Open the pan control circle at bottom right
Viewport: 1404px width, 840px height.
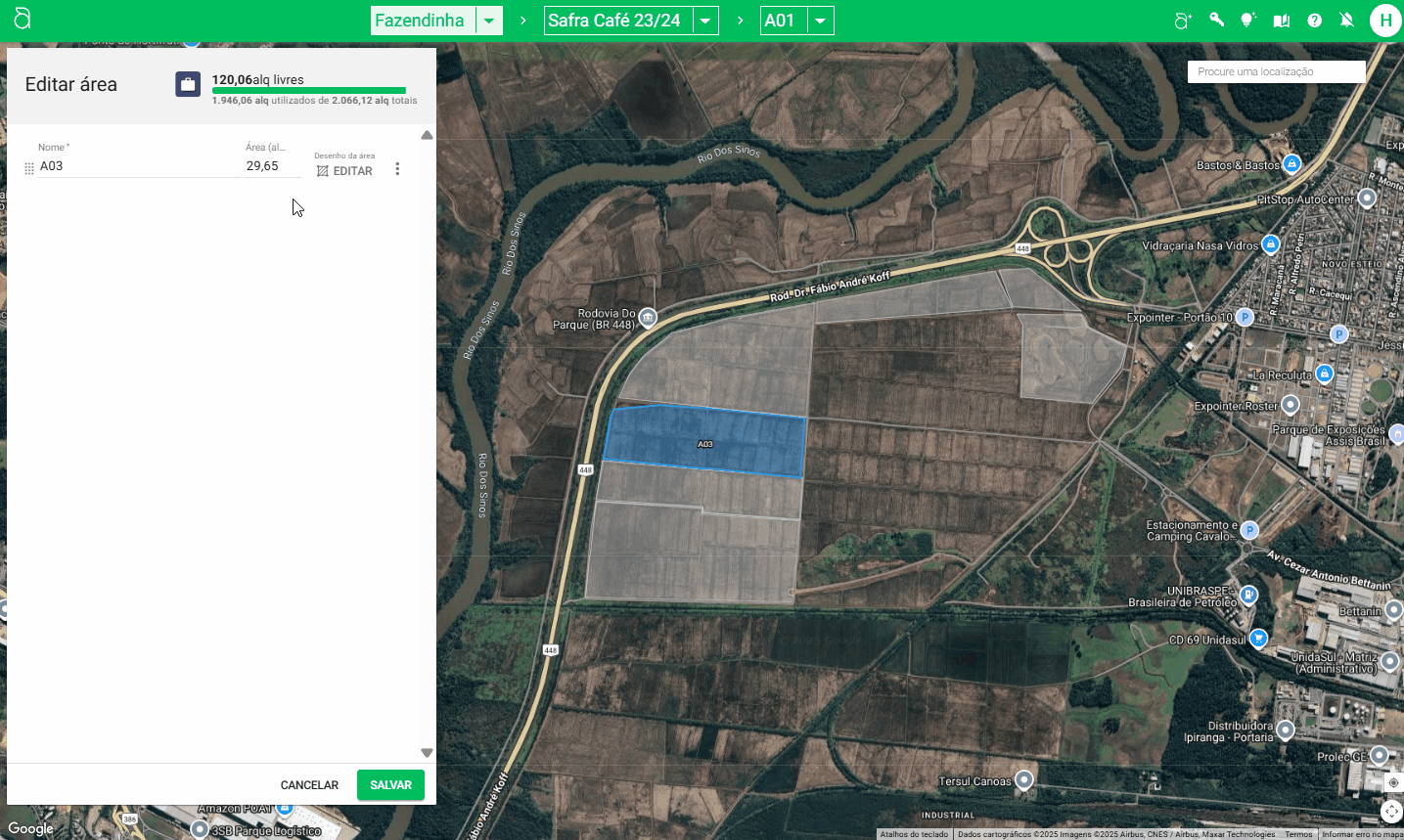click(1391, 811)
